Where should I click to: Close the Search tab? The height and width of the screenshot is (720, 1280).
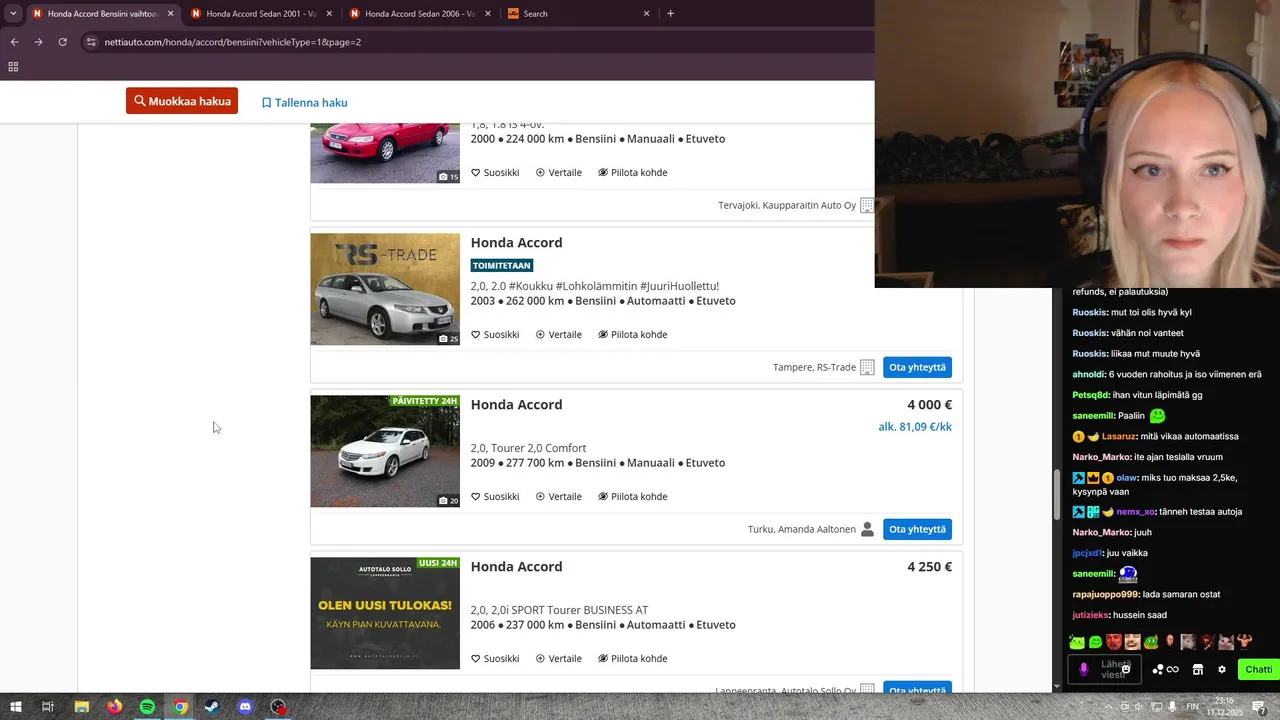646,14
